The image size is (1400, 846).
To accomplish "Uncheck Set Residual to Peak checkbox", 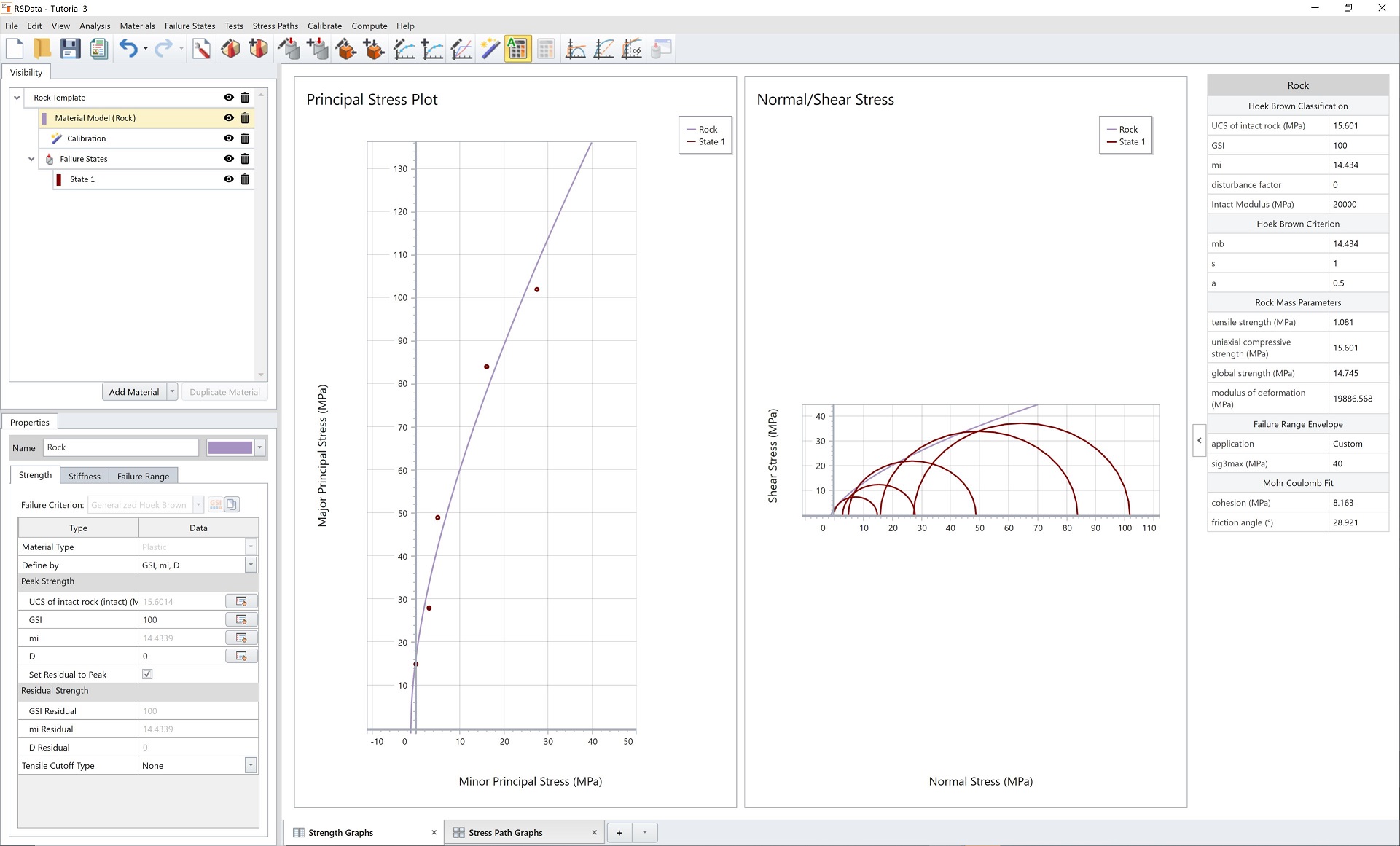I will pos(147,674).
